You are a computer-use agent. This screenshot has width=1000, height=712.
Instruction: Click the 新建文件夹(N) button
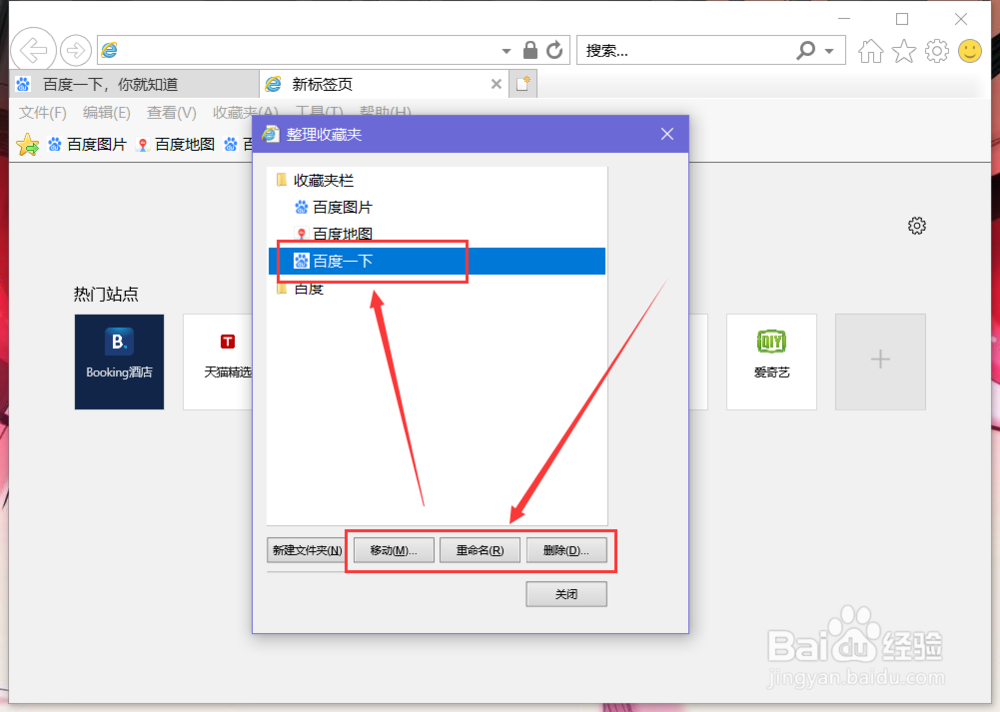coord(307,550)
